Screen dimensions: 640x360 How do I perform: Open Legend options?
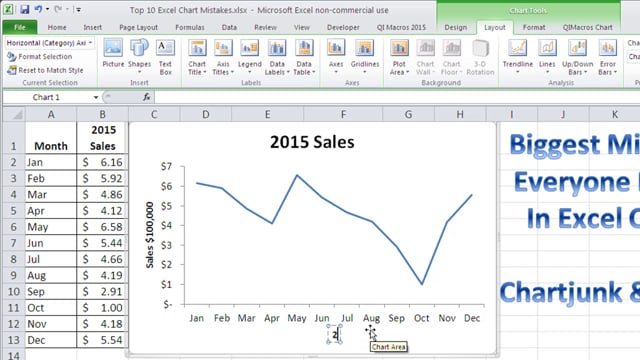point(249,57)
